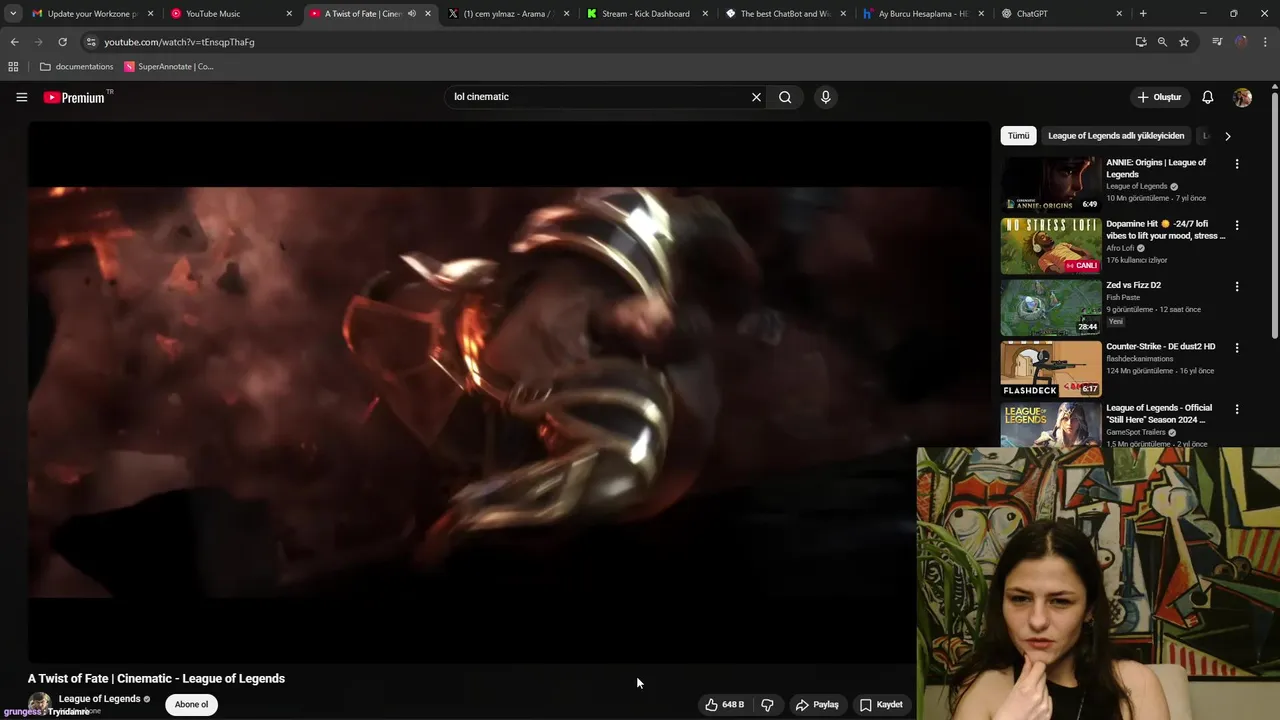Viewport: 1280px width, 720px height.
Task: Open a new browser tab
Action: coord(1143,14)
